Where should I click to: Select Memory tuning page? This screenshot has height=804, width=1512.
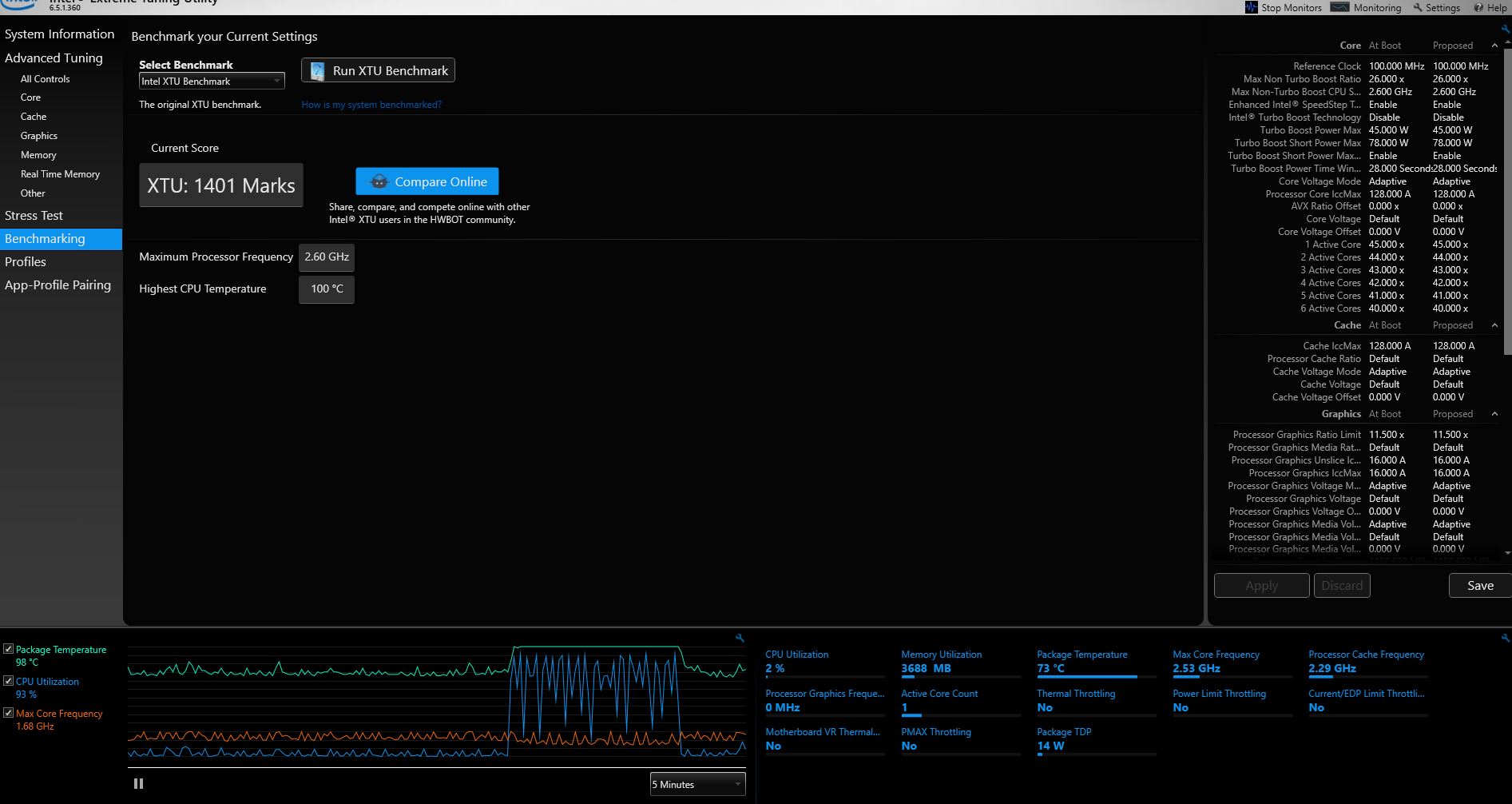click(38, 155)
